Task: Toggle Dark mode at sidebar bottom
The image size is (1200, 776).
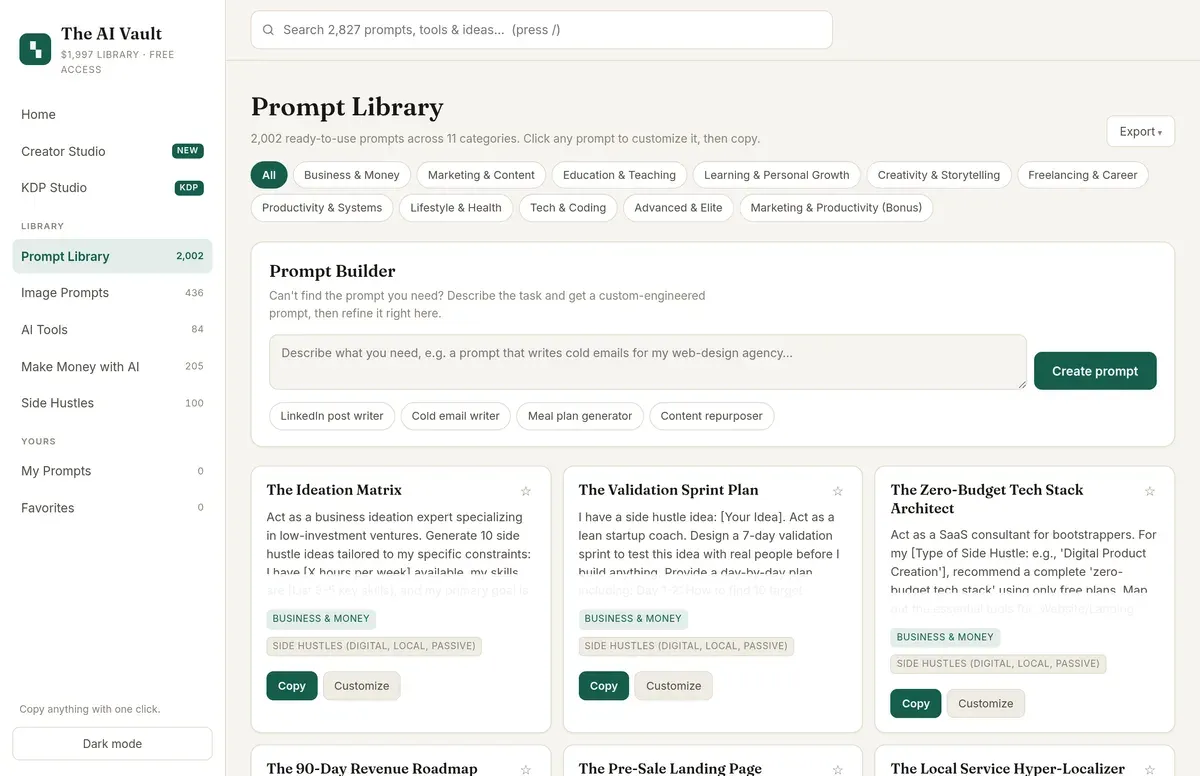Action: click(112, 744)
